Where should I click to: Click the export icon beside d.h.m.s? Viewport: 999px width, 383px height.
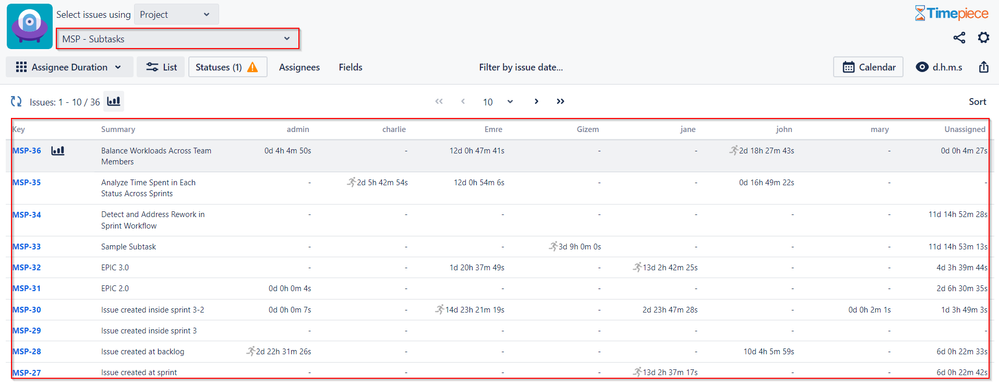click(x=984, y=67)
